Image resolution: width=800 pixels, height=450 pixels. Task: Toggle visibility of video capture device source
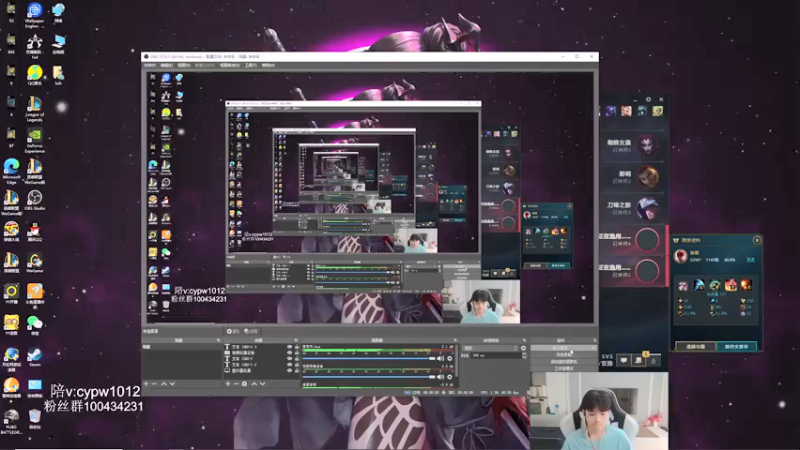tap(289, 353)
